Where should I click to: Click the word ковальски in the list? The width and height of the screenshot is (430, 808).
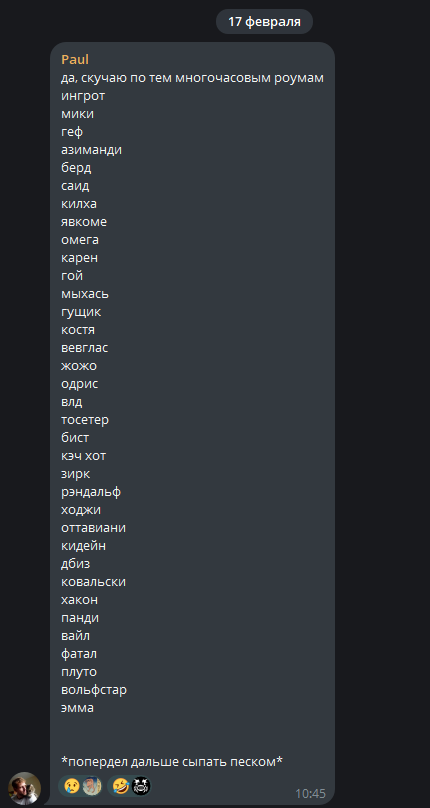93,582
